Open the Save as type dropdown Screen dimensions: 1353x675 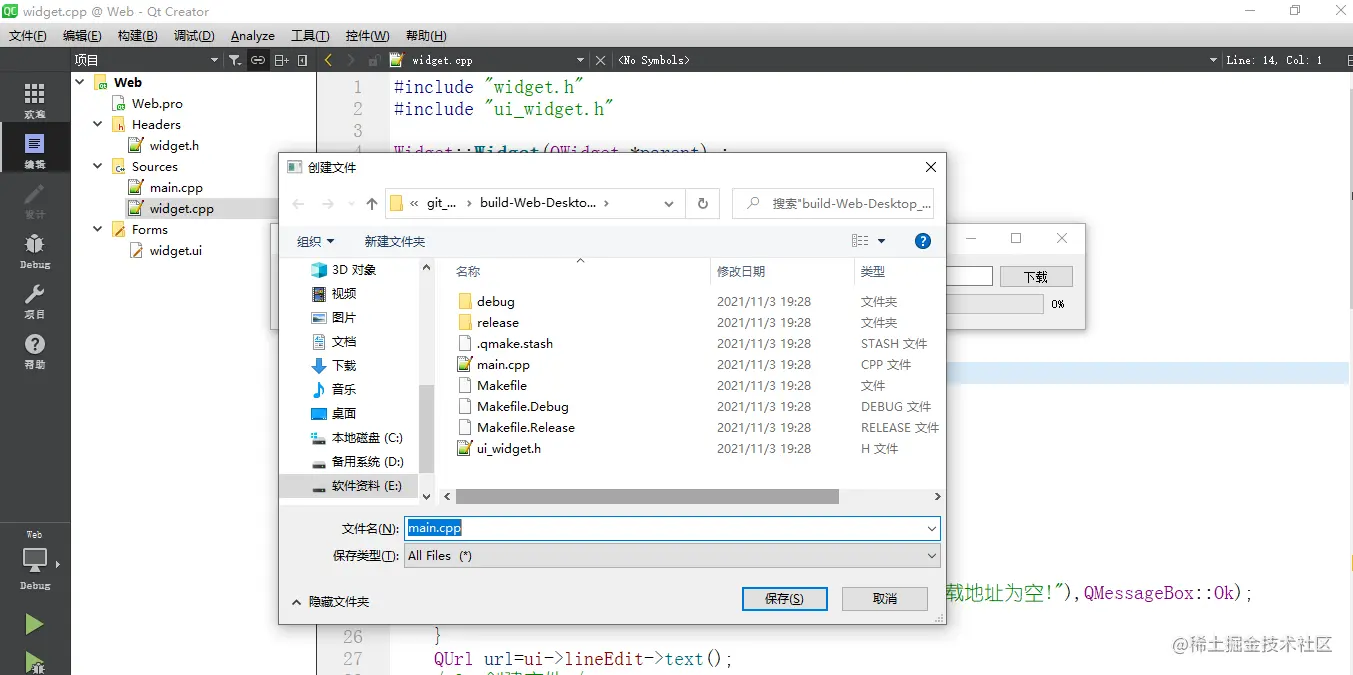point(672,556)
